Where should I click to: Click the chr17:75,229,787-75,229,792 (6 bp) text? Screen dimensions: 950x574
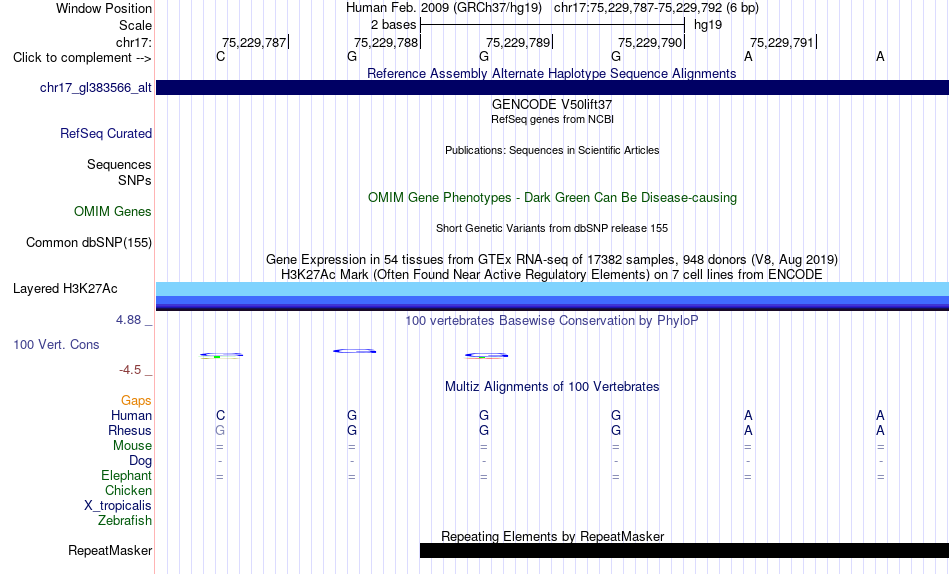(x=656, y=8)
